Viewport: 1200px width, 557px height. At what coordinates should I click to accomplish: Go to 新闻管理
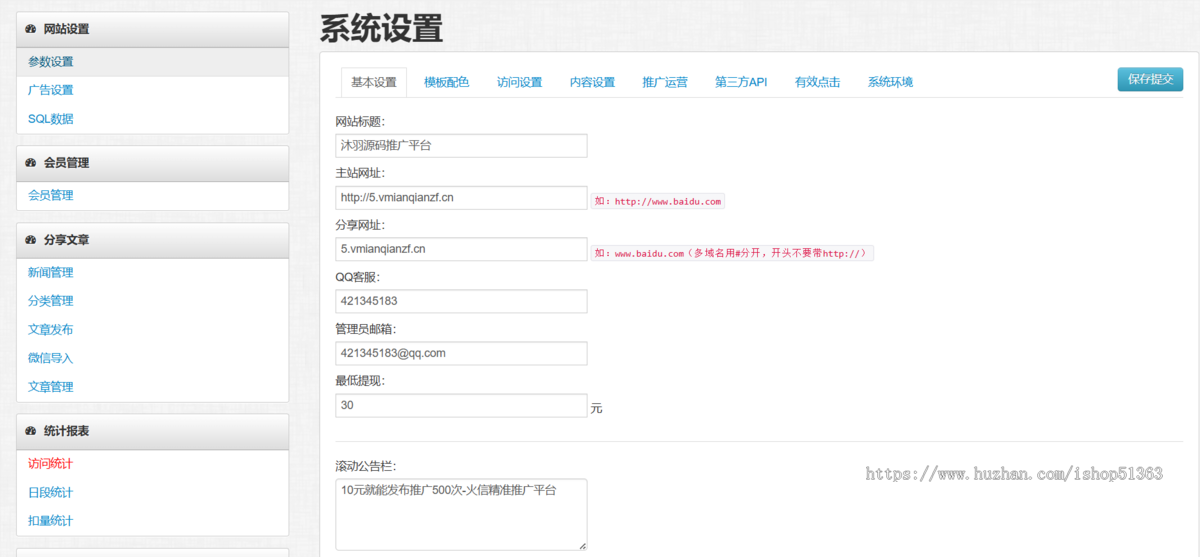pos(50,273)
